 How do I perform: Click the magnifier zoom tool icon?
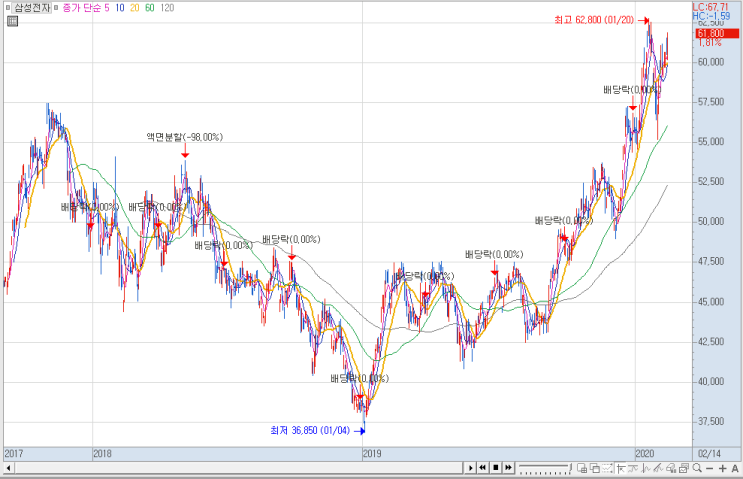[697, 468]
